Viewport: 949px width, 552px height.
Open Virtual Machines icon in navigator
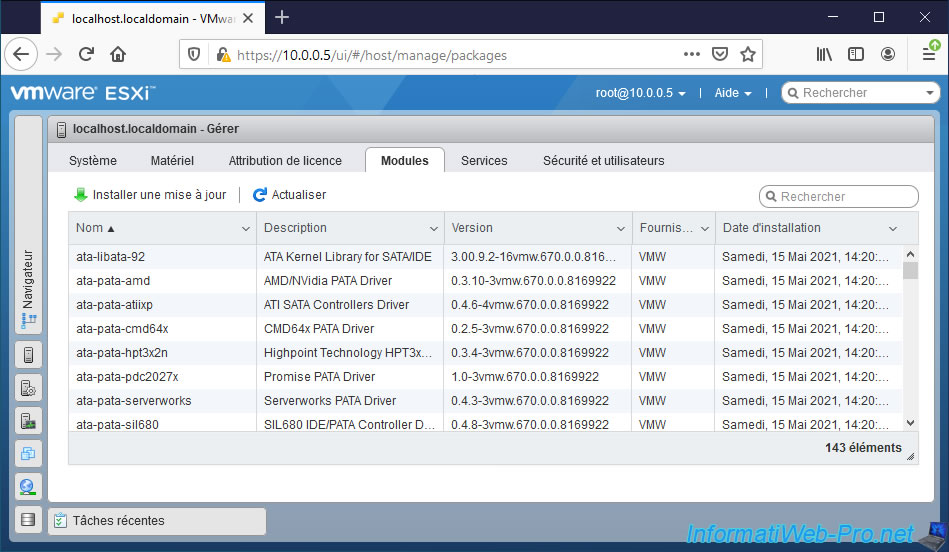tap(28, 453)
